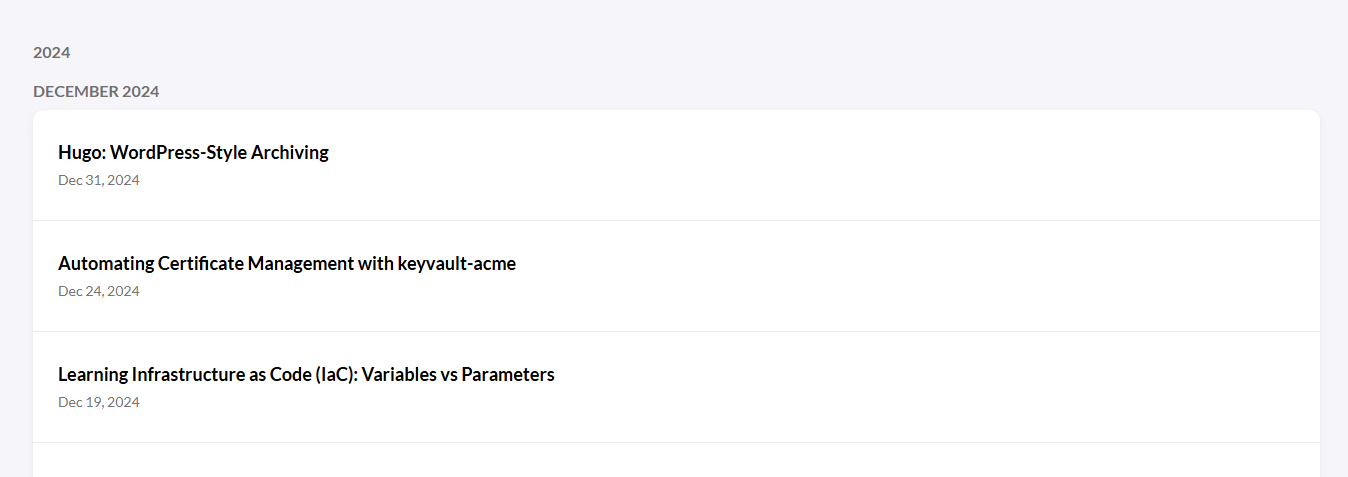Open Learning Infrastructure as Code (IaC) post

coord(306,375)
